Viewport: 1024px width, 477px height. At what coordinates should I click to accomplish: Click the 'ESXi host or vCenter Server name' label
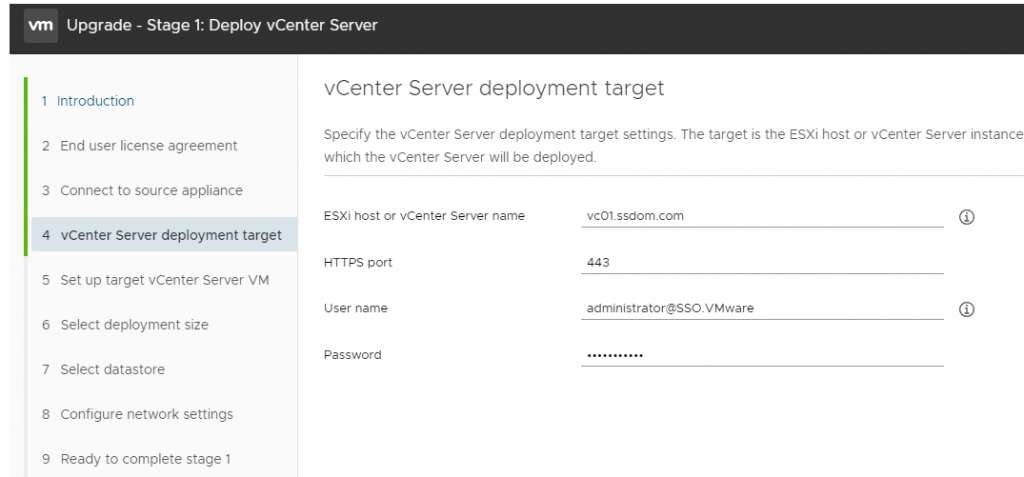(x=424, y=216)
